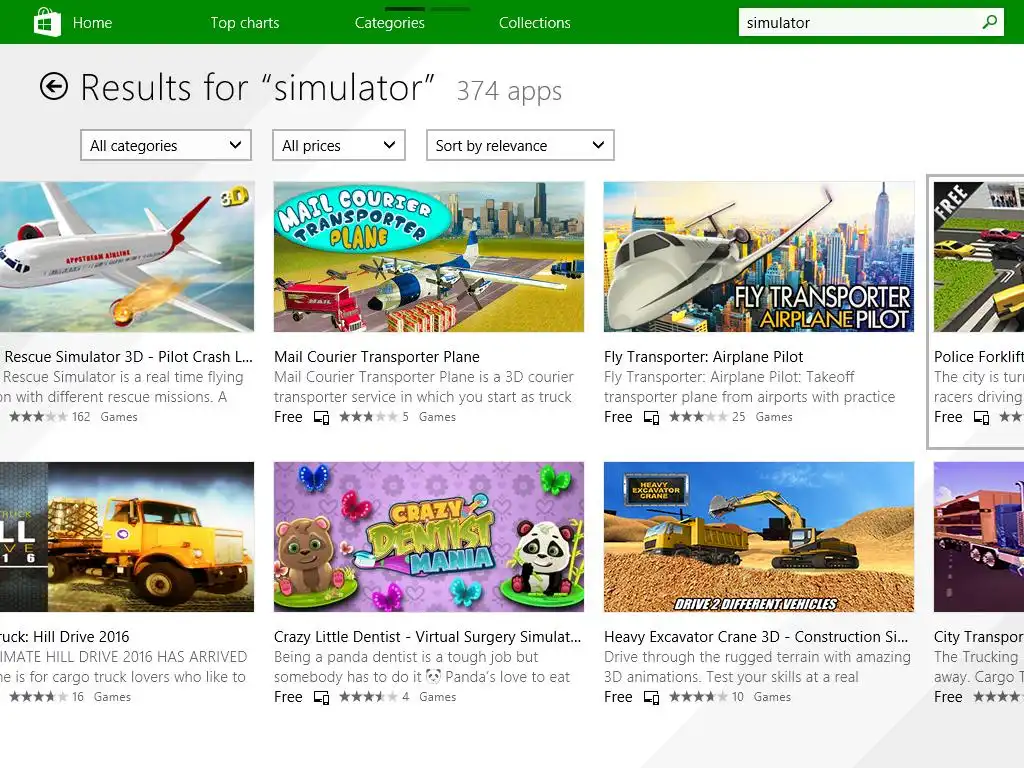
Task: Click the back arrow next to Results
Action: tap(54, 86)
